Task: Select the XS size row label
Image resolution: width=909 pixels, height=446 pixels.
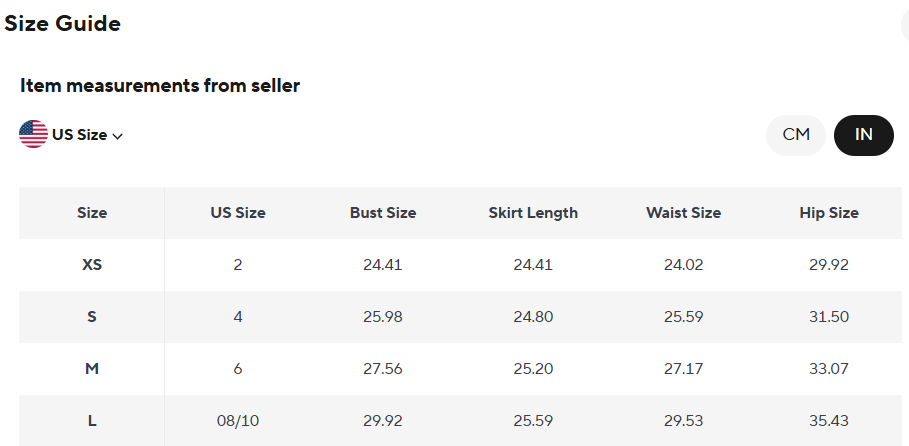Action: 92,265
